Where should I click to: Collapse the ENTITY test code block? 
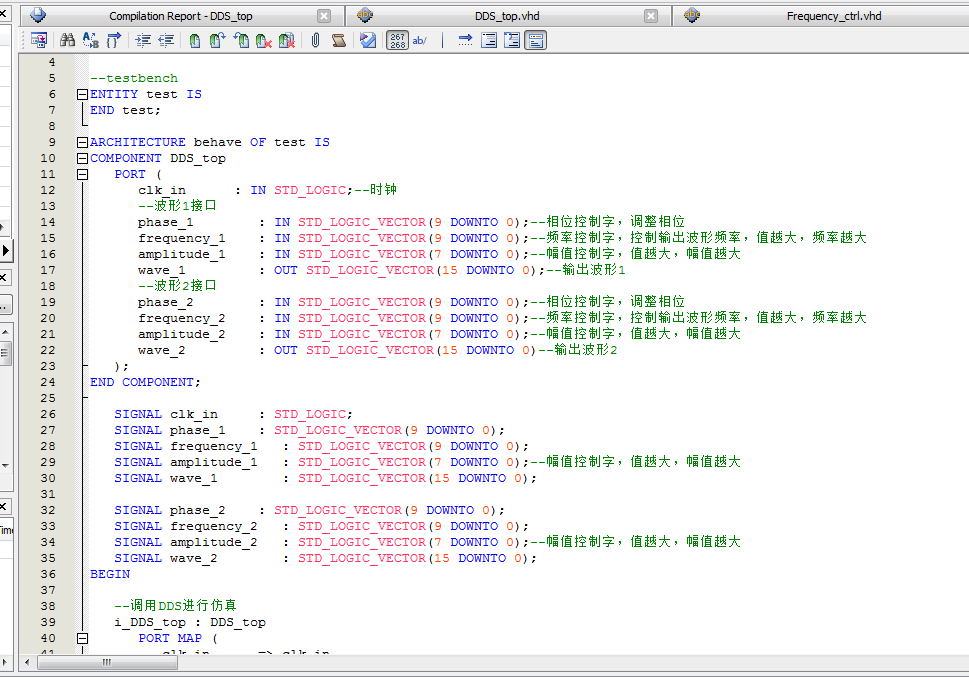(82, 94)
